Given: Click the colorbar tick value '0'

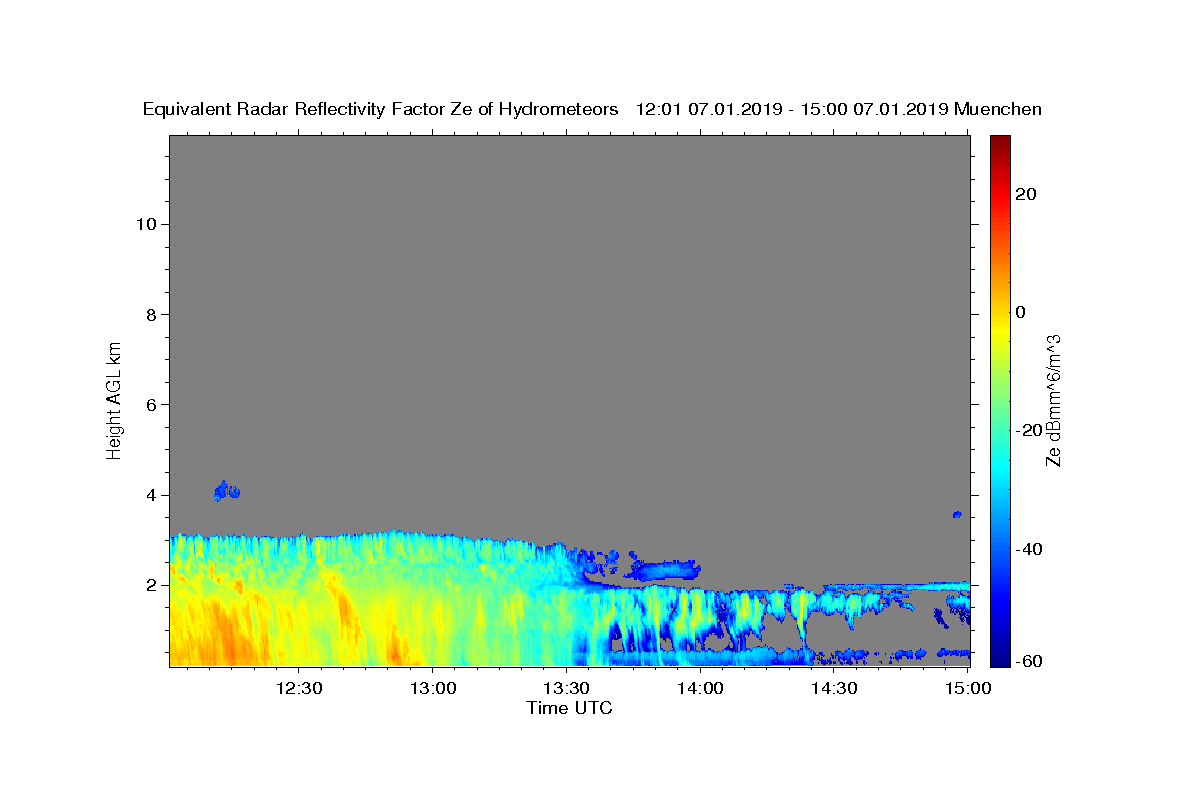Looking at the screenshot, I should pos(1021,312).
